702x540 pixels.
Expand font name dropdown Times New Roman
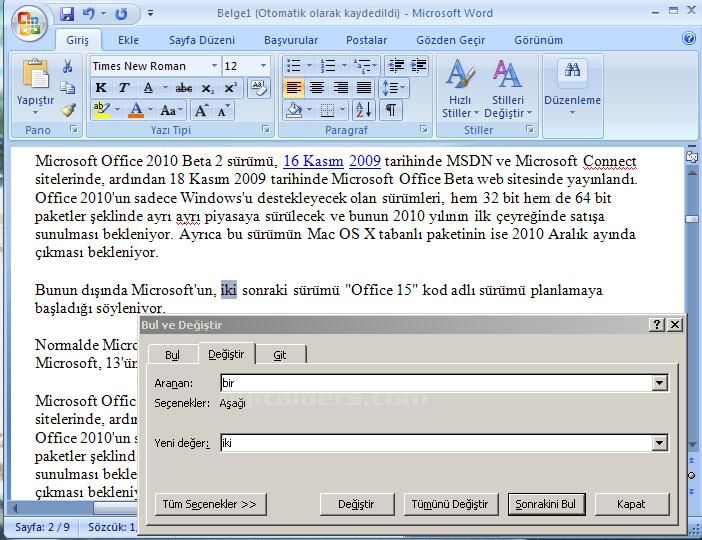point(214,66)
